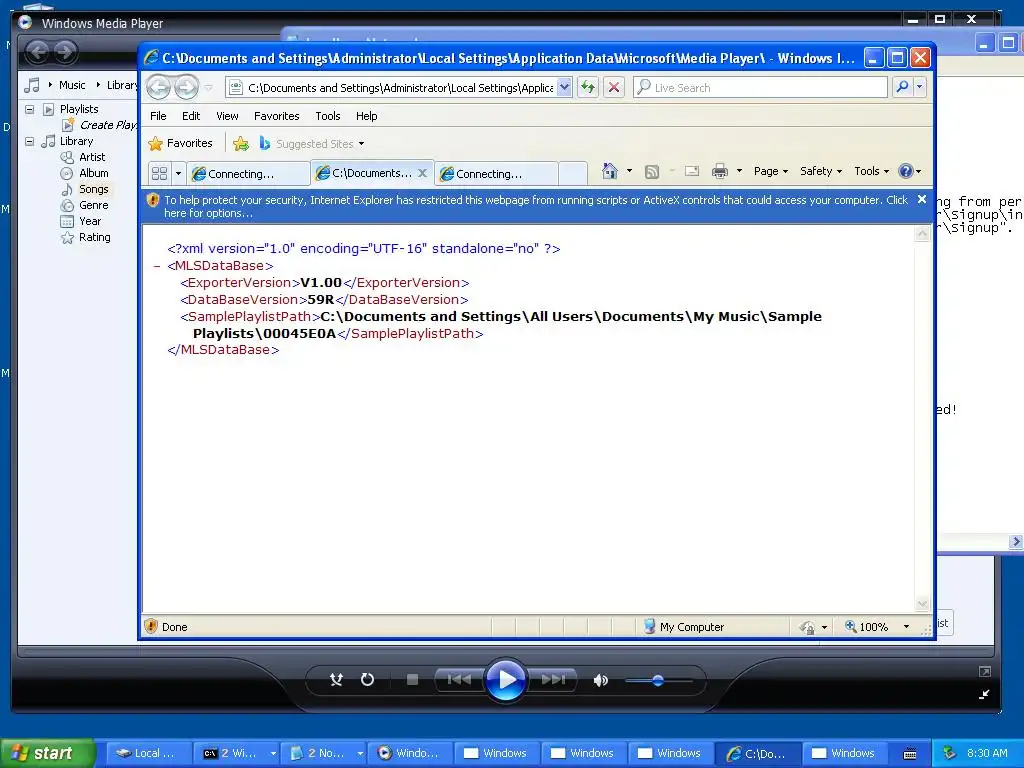Expand the Home button dropdown arrow
The height and width of the screenshot is (768, 1024).
630,171
